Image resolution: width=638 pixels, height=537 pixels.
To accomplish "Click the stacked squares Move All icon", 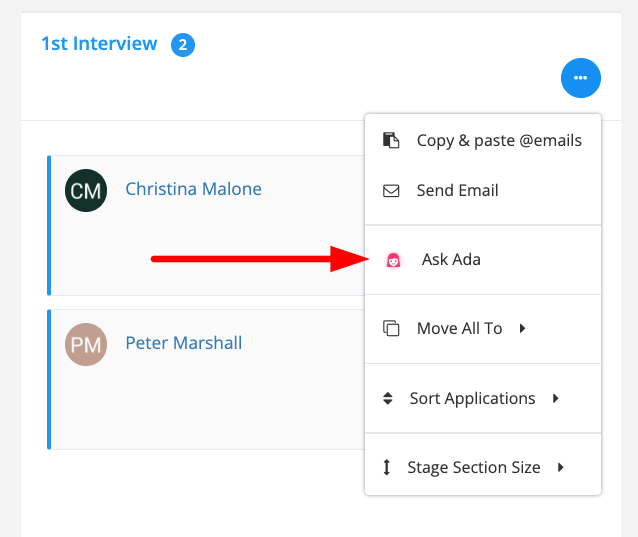I will click(x=392, y=328).
